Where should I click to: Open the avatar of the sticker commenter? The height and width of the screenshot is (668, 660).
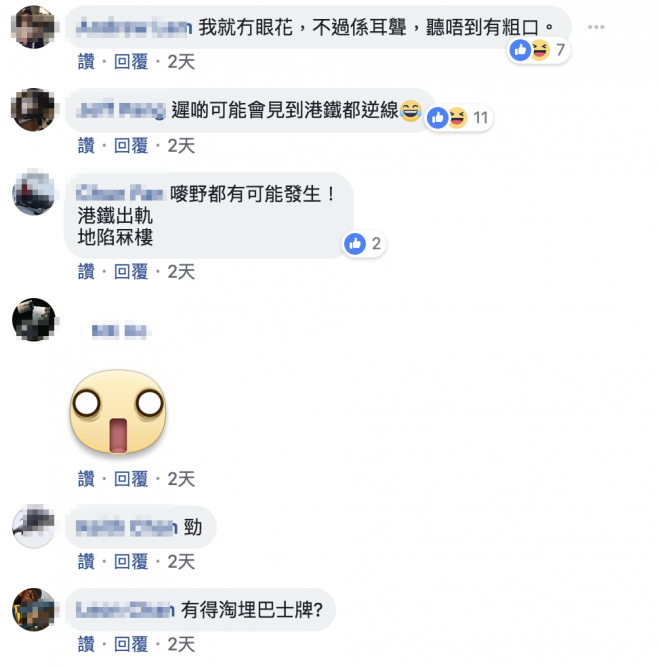coord(34,320)
